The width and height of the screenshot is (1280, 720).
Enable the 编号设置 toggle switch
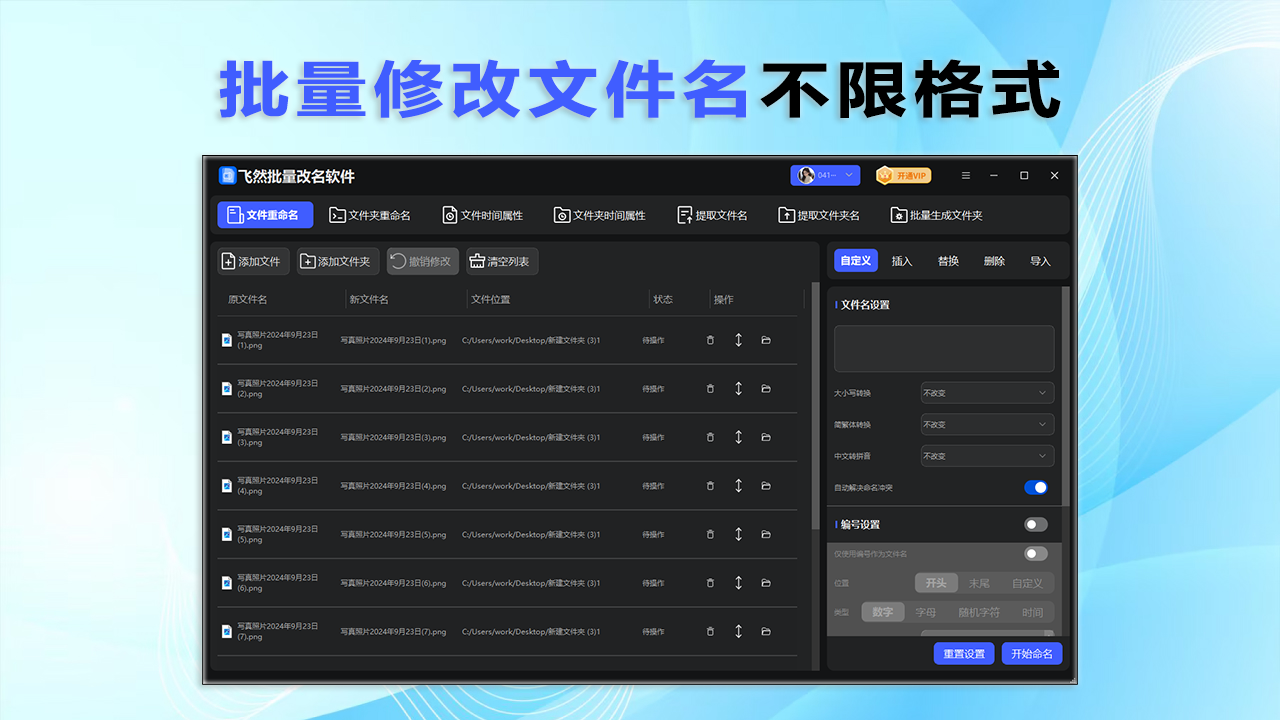pos(1035,524)
